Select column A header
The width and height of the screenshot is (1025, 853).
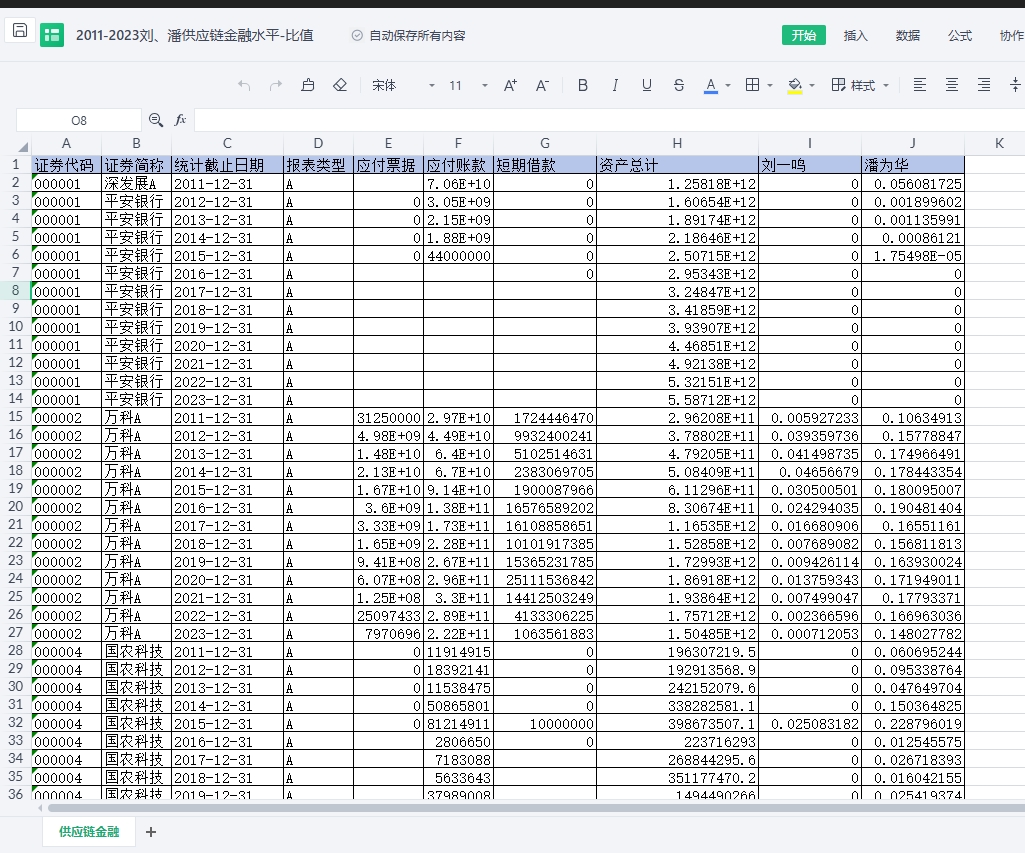[66, 143]
